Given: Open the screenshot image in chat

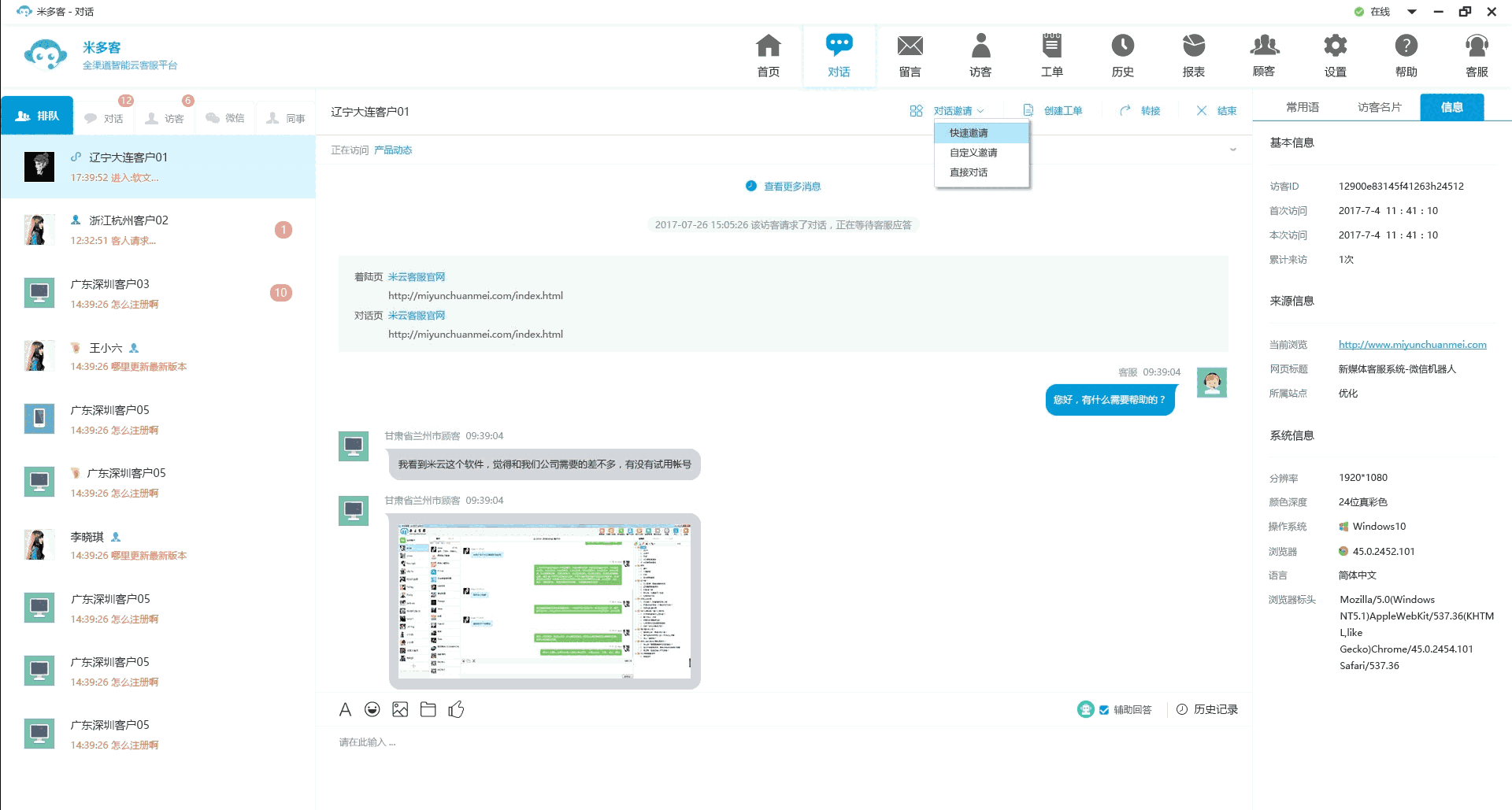Looking at the screenshot, I should (x=544, y=601).
